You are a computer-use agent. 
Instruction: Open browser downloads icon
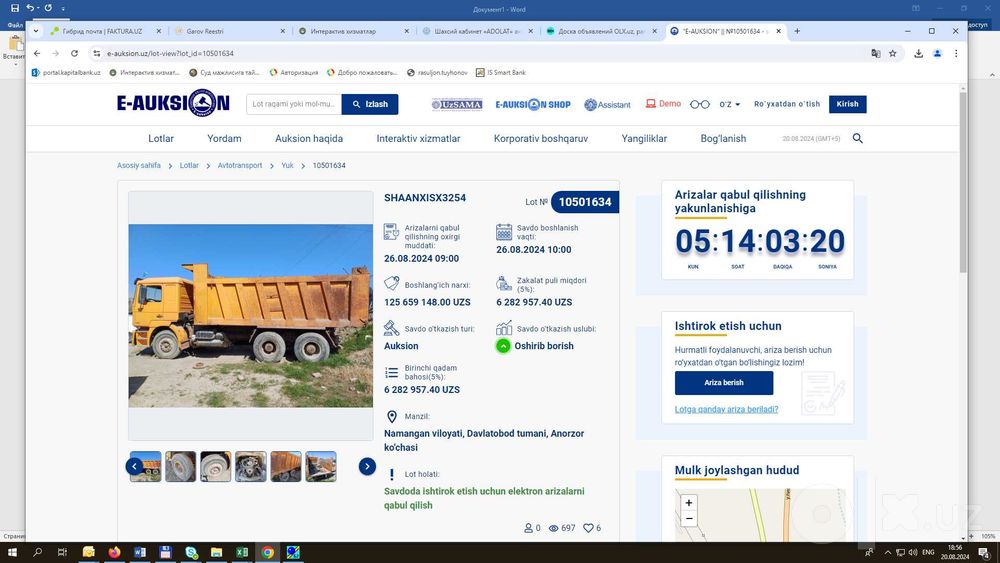(918, 54)
